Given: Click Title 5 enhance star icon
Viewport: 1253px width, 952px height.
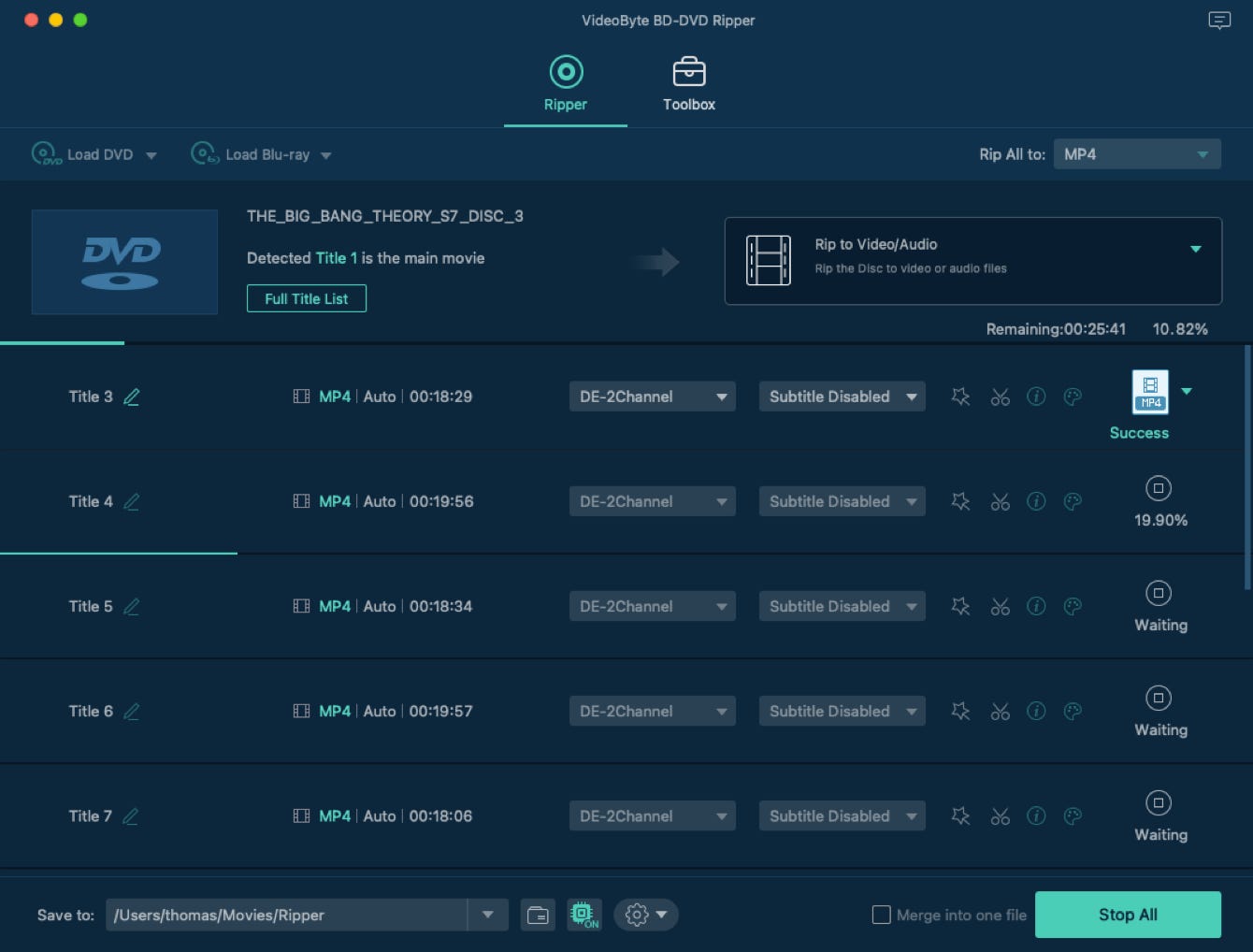Looking at the screenshot, I should [x=960, y=606].
